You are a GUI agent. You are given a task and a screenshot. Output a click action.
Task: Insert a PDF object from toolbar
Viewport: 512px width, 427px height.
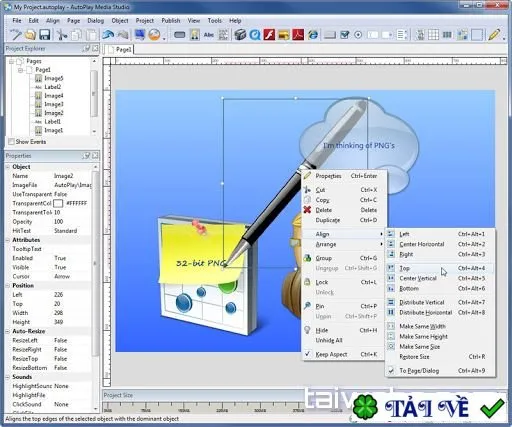click(298, 35)
